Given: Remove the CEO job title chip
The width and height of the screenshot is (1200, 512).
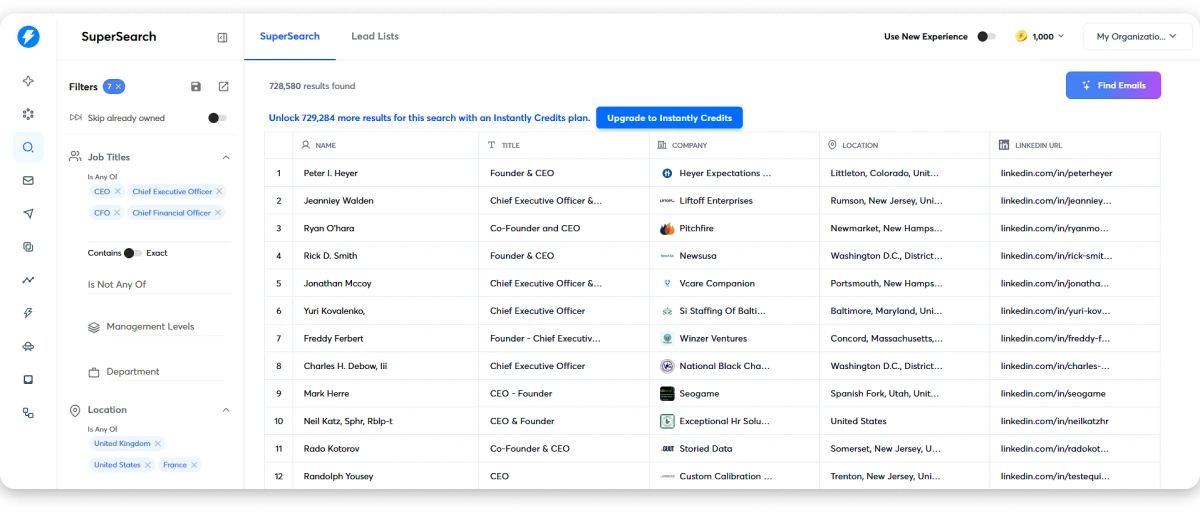Looking at the screenshot, I should click(x=117, y=191).
